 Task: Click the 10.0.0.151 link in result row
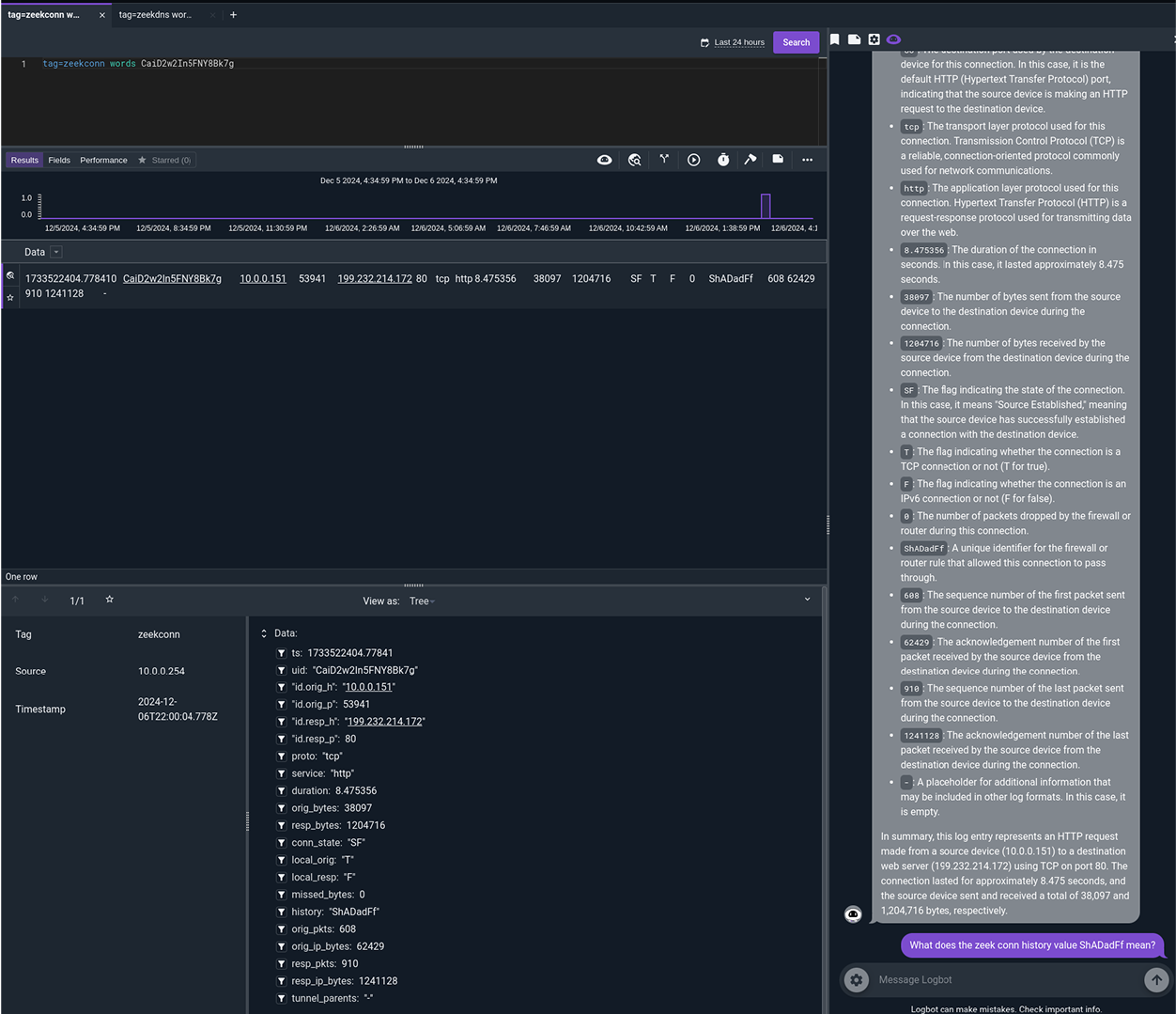pos(263,279)
